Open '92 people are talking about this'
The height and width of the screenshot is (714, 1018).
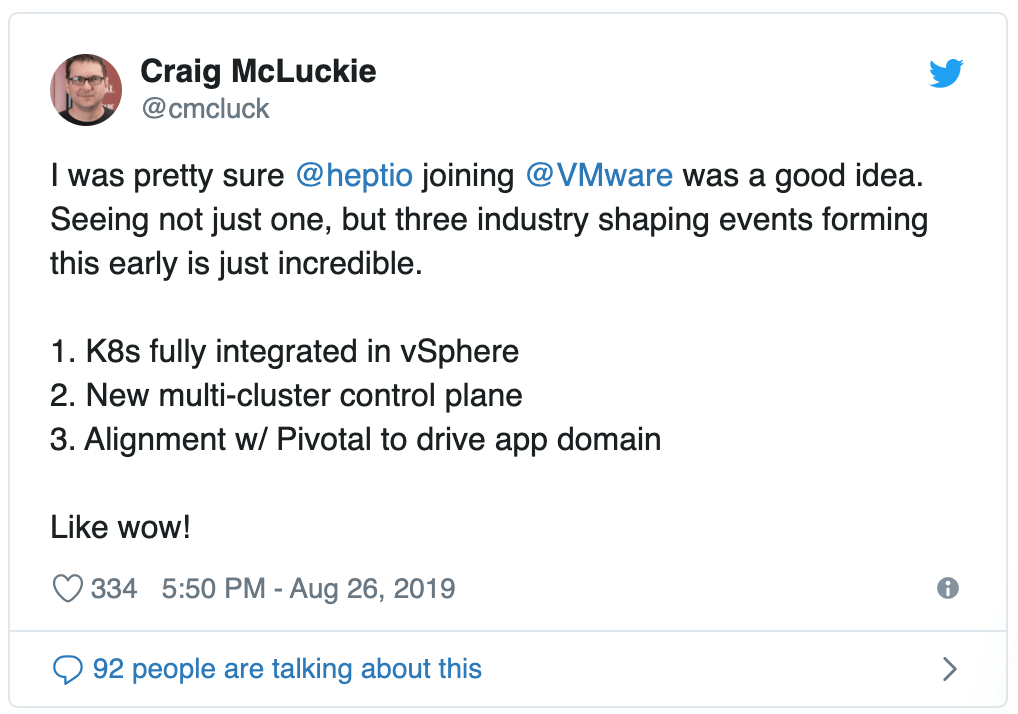(288, 669)
